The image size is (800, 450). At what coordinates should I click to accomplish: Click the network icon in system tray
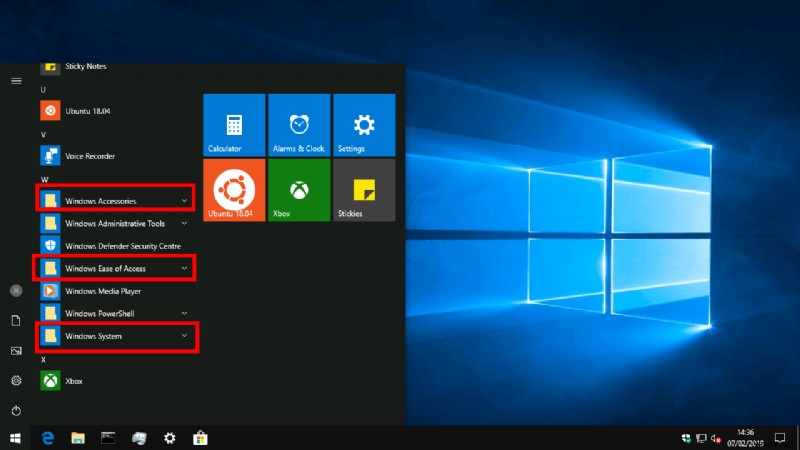[x=702, y=438]
